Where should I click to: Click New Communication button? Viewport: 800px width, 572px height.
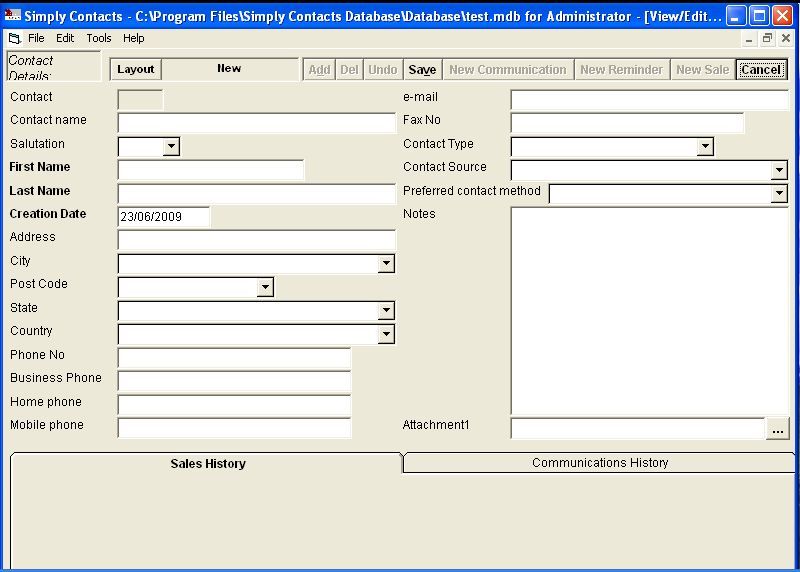click(x=508, y=69)
